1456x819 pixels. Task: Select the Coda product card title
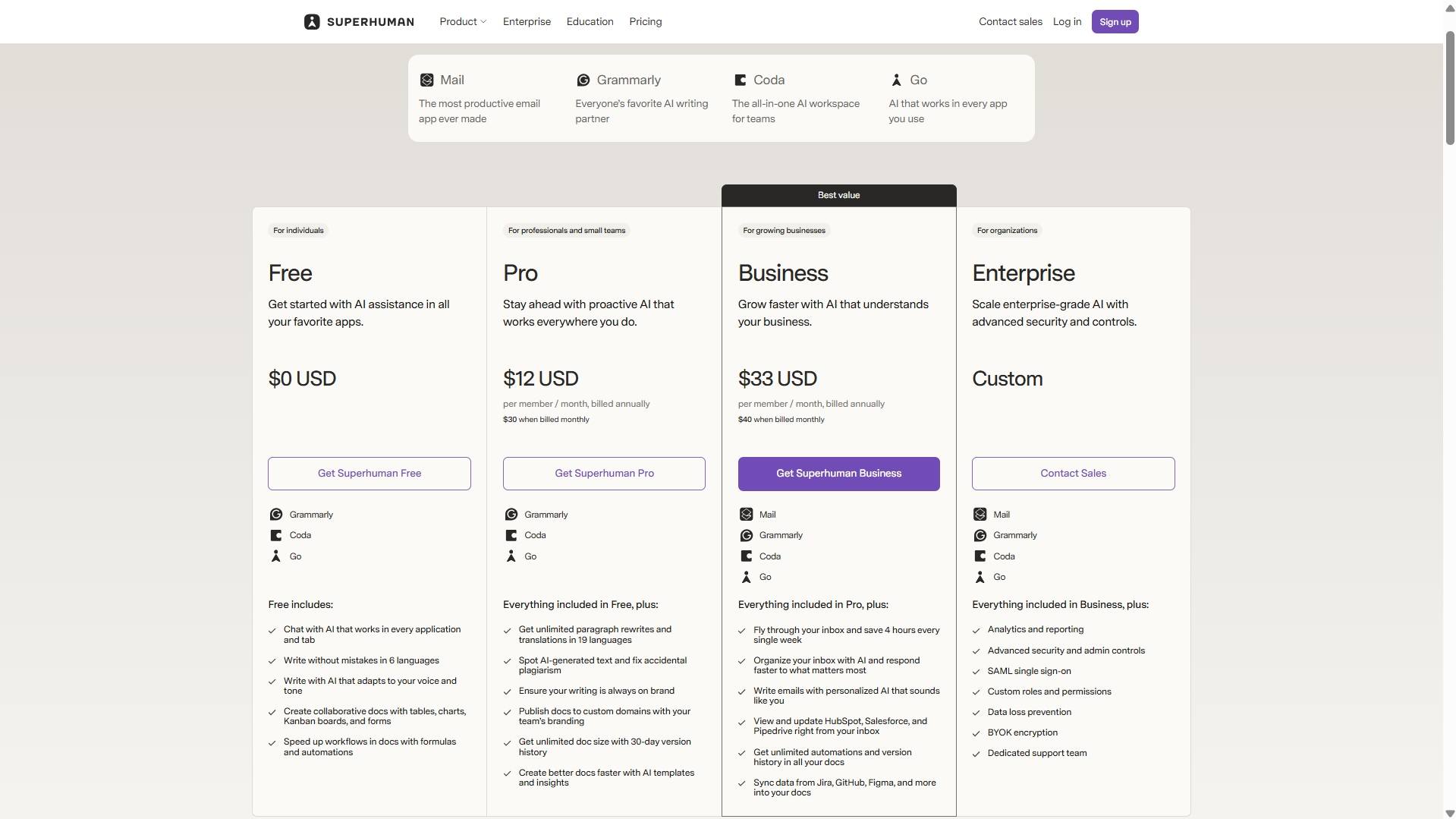point(769,80)
